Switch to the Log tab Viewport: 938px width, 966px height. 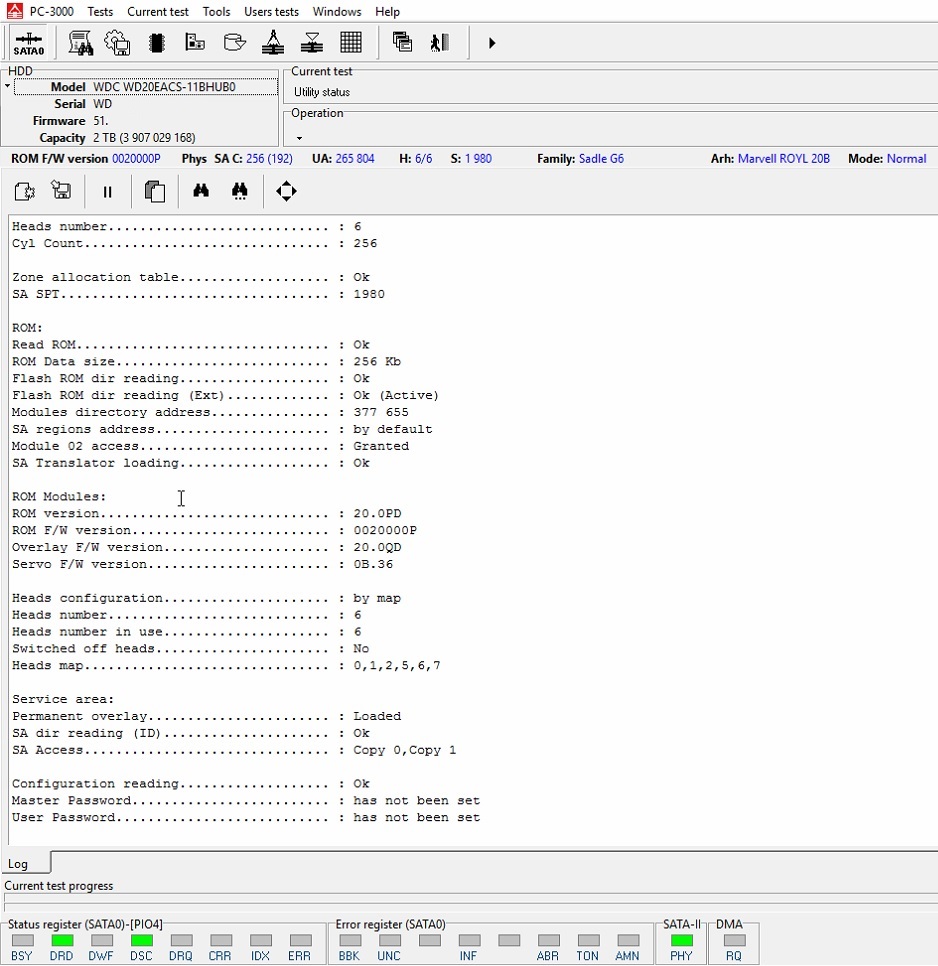pos(25,863)
